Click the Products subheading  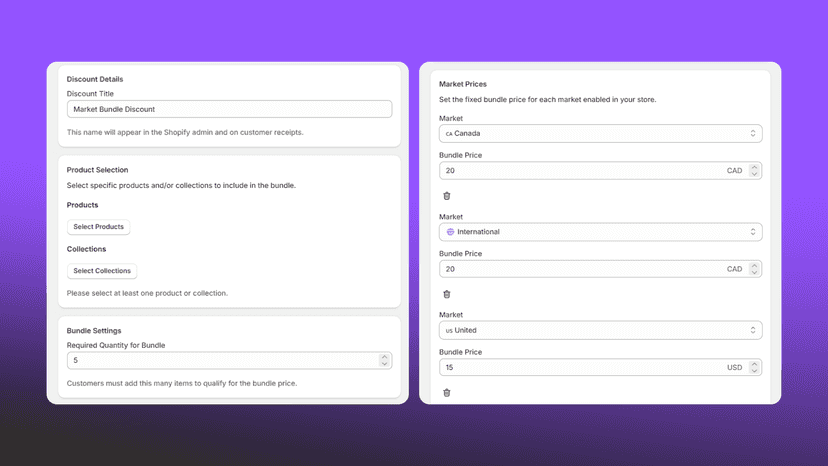[82, 205]
